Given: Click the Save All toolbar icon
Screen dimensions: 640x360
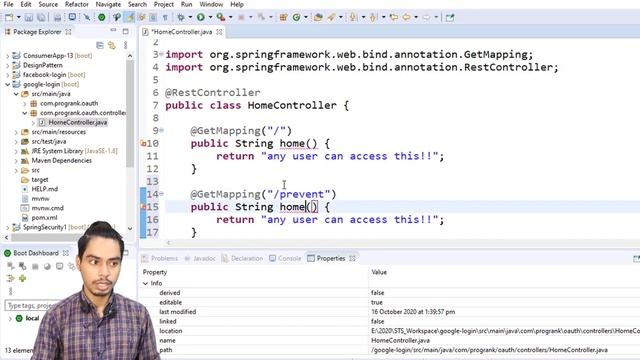Looking at the screenshot, I should [41, 18].
